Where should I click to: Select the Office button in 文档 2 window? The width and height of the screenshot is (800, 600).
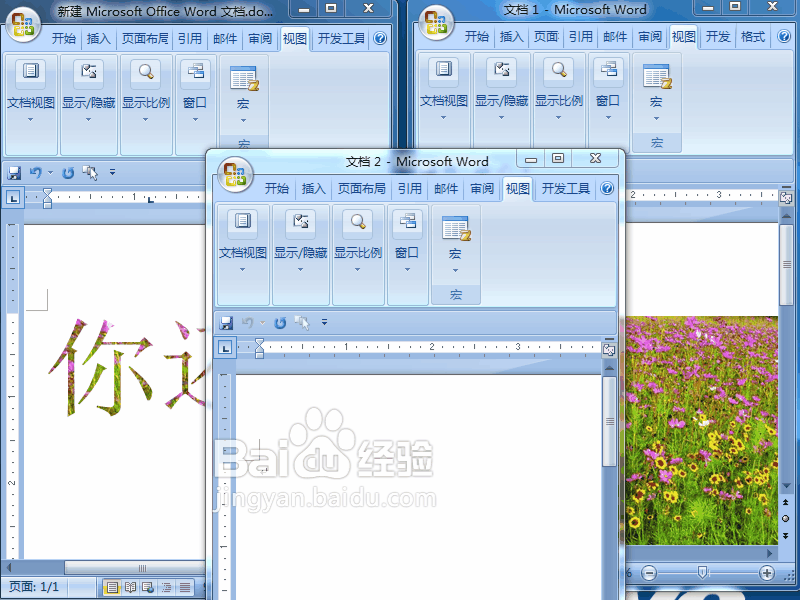point(236,174)
